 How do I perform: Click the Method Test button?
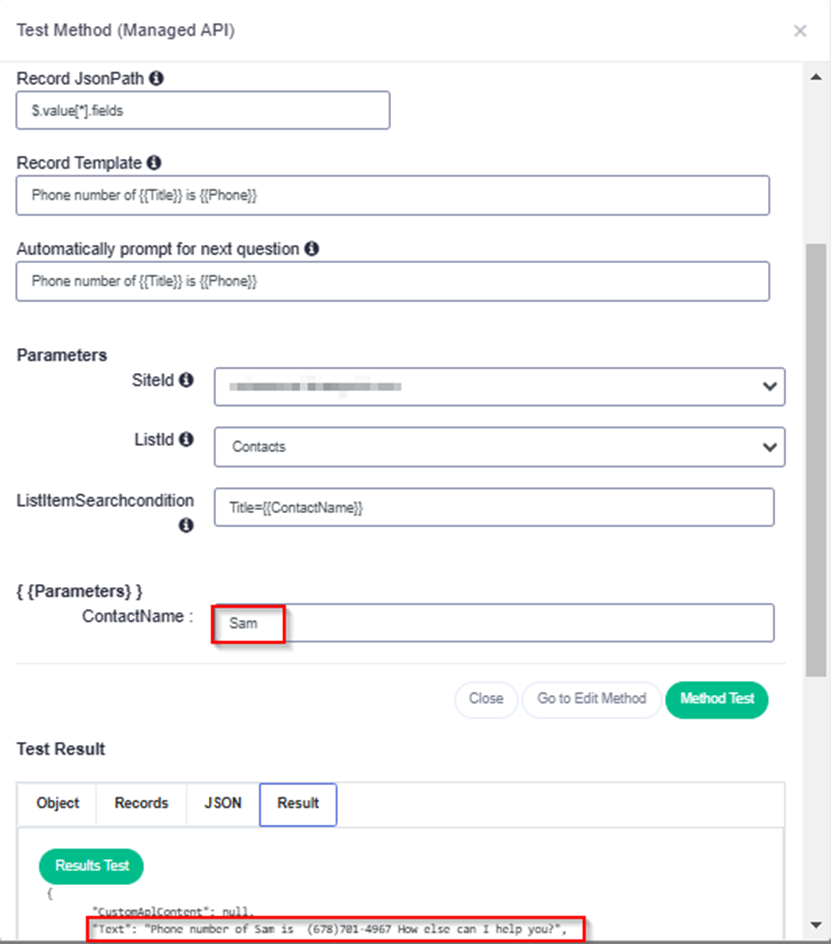coord(717,699)
